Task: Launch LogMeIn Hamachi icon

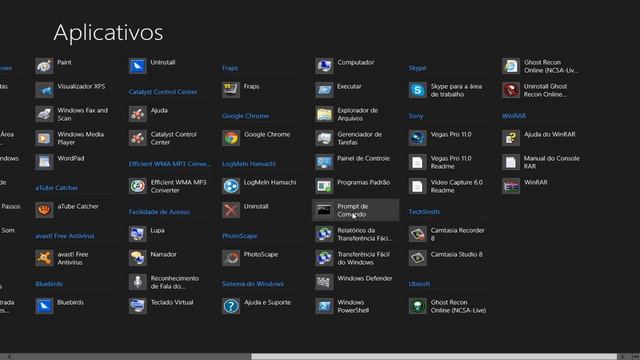Action: pos(231,186)
